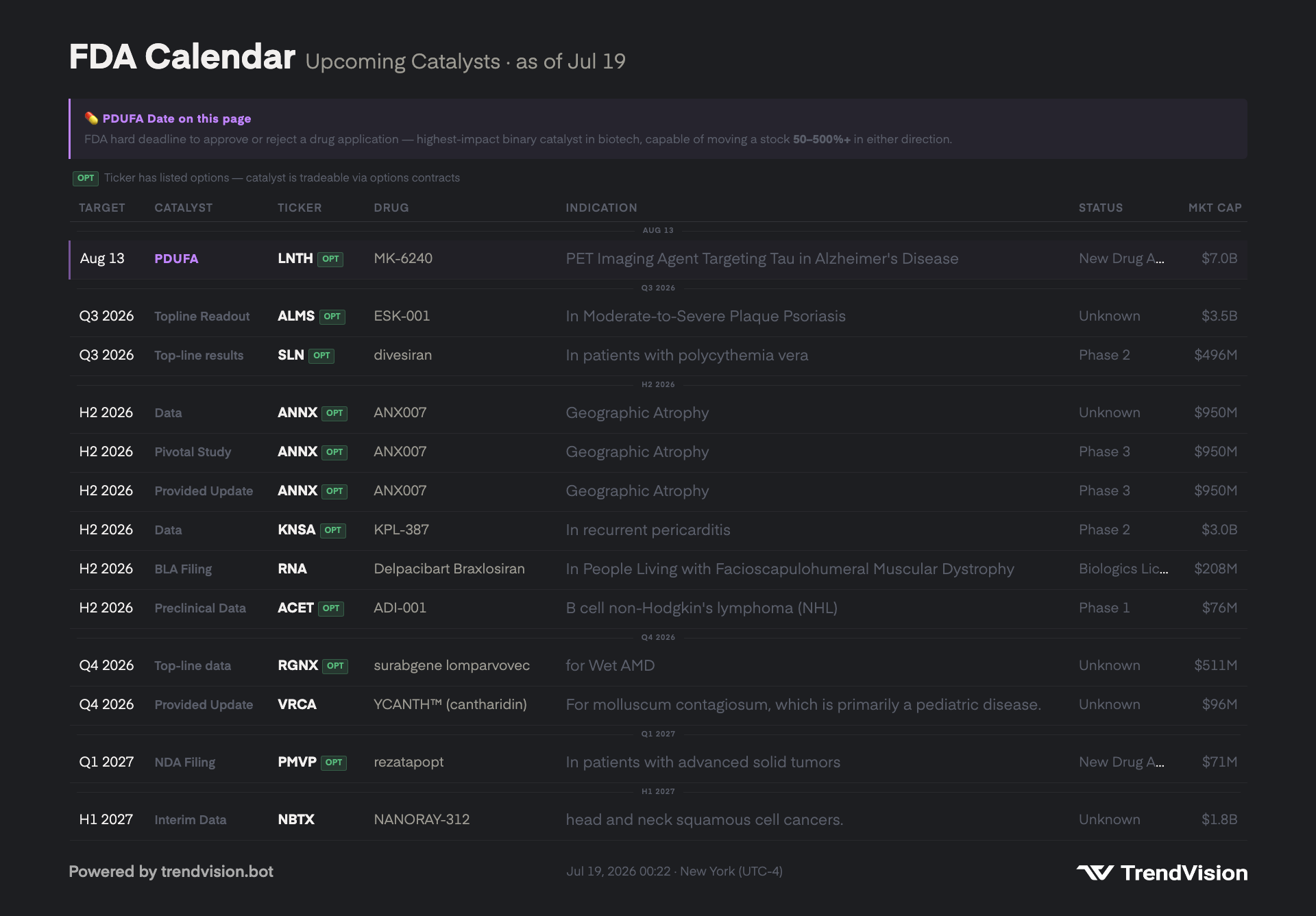
Task: Click the OPT badge next to PMVP
Action: (x=334, y=763)
